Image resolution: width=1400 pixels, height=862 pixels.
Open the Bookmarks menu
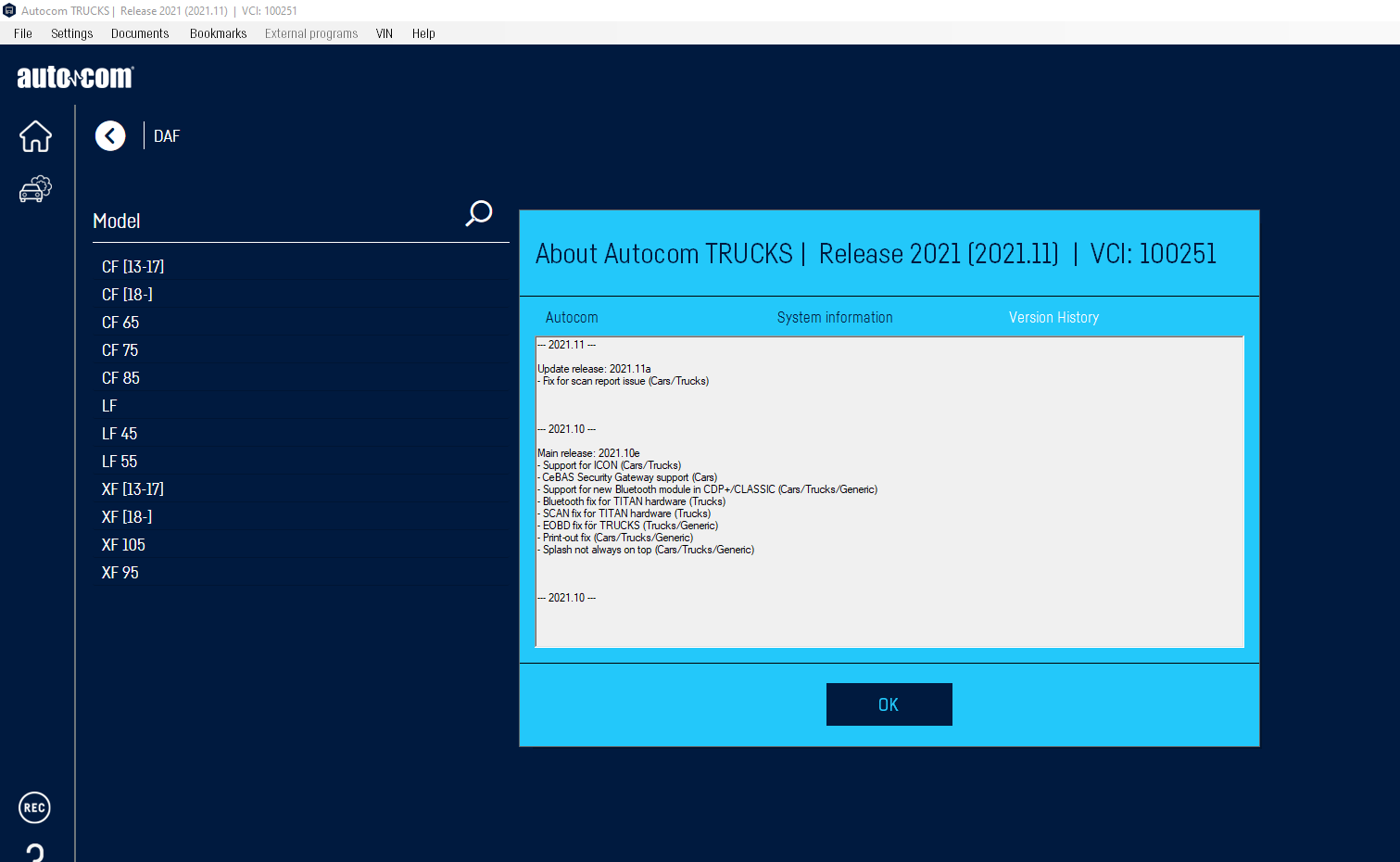(218, 33)
